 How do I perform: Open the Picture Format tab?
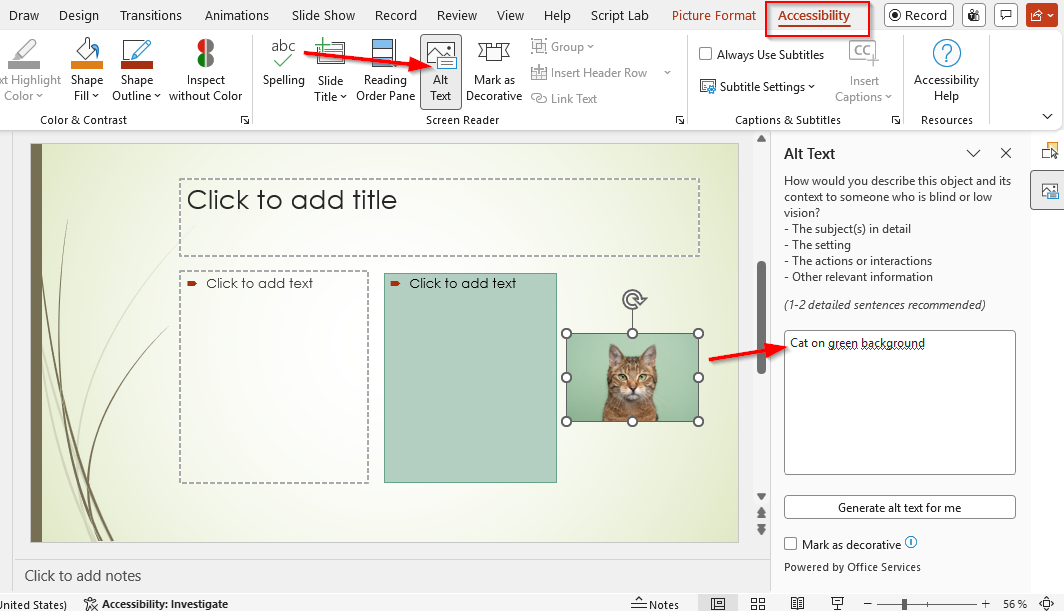point(714,15)
